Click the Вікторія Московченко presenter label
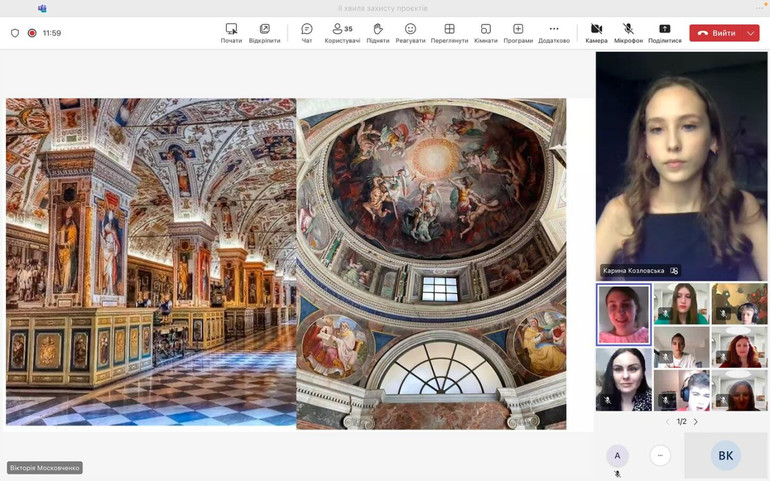 (45, 468)
